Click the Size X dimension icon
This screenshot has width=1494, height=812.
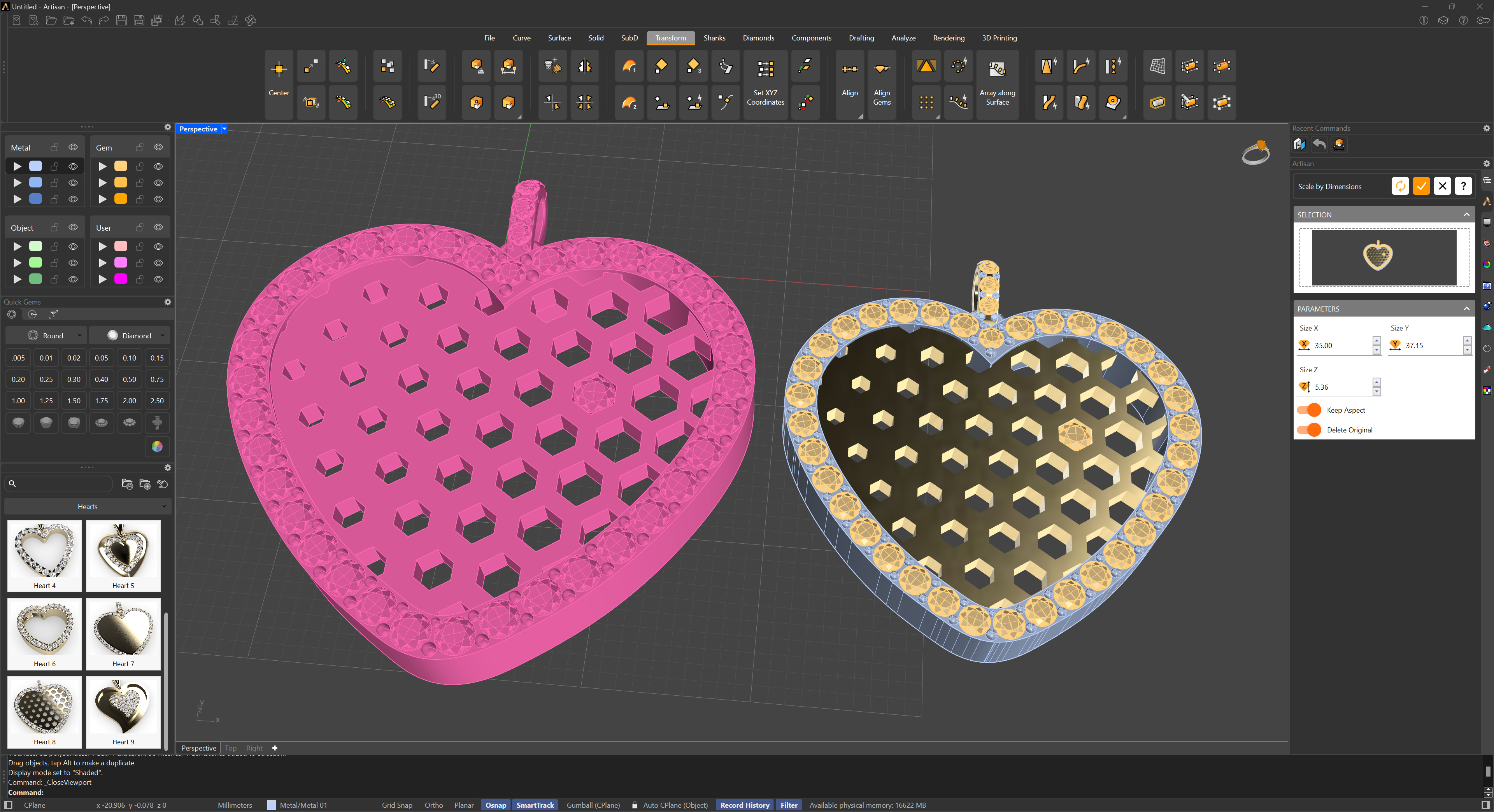coord(1305,345)
